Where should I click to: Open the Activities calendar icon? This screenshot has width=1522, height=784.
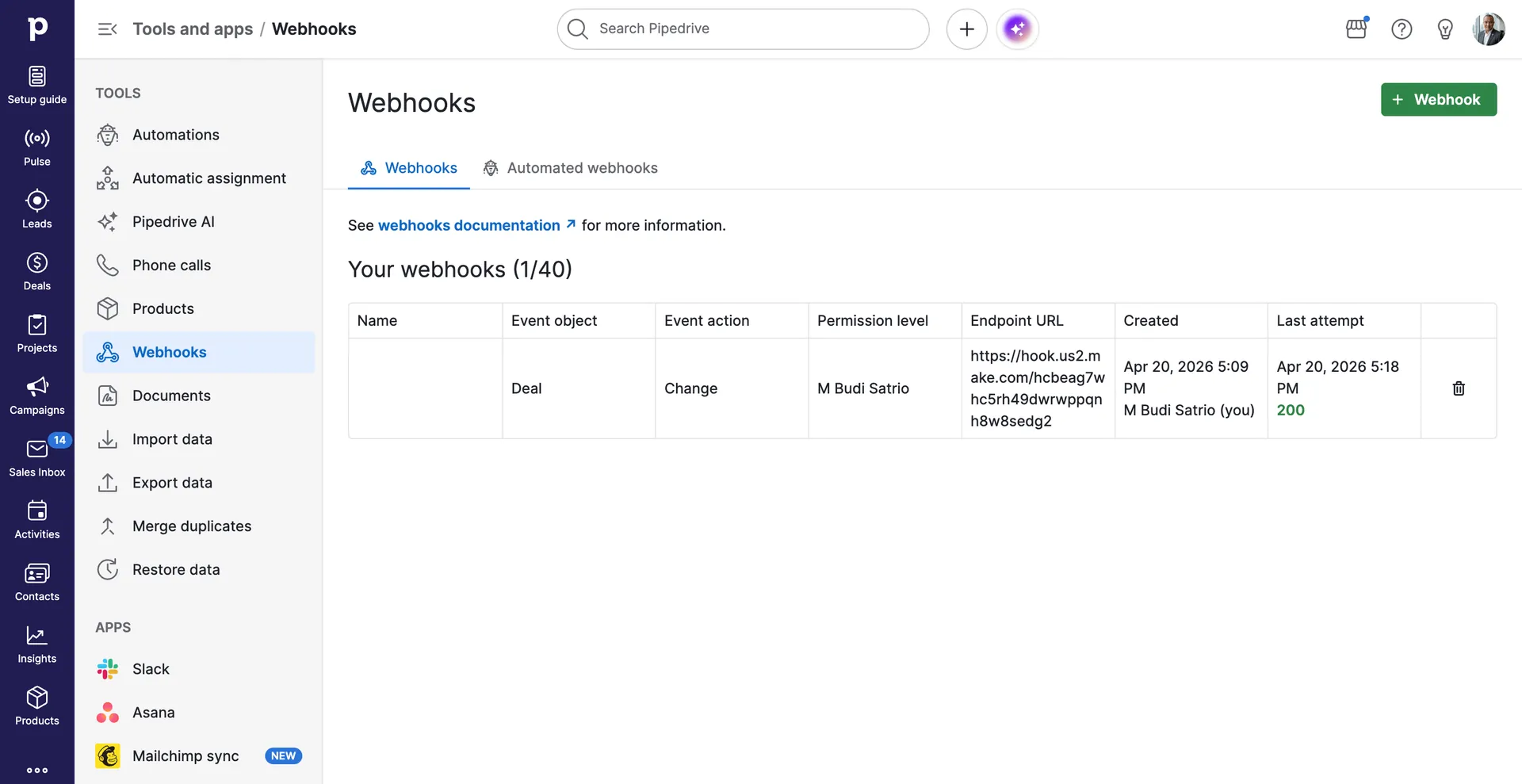(36, 517)
